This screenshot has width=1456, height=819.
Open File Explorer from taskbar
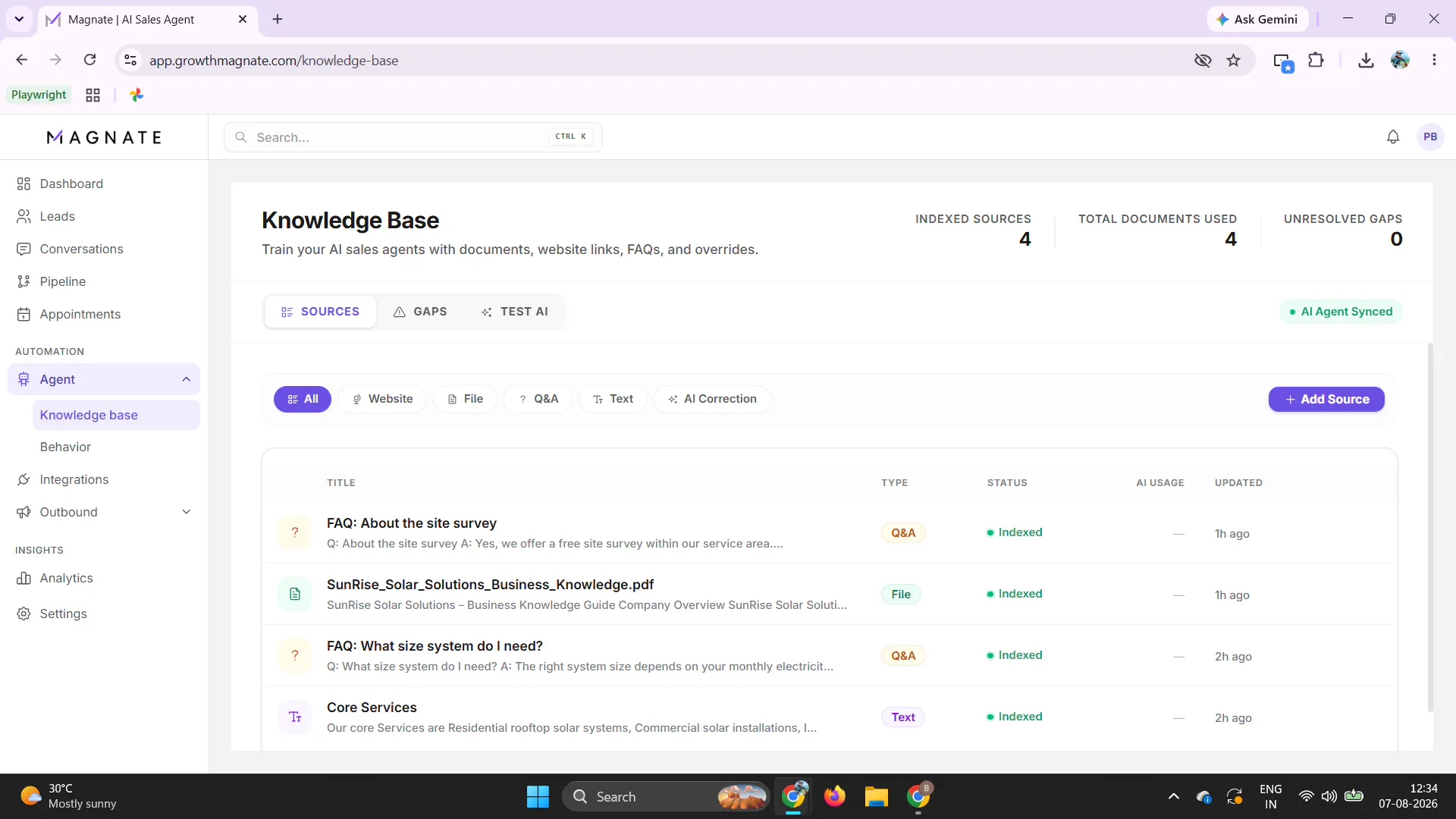pos(876,796)
